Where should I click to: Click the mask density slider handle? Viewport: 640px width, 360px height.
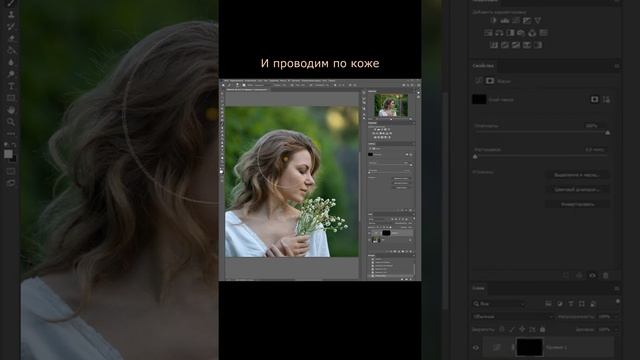click(x=608, y=133)
